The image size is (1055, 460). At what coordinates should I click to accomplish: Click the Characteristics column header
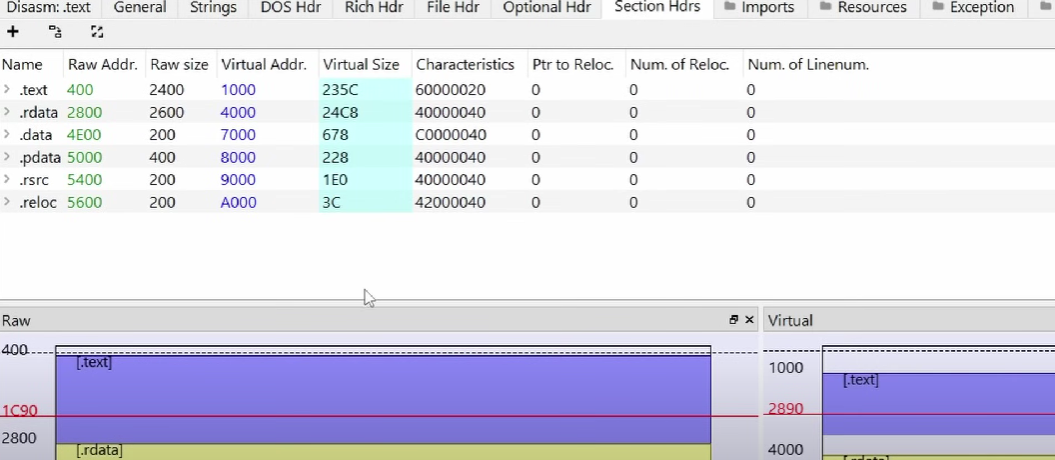464,65
